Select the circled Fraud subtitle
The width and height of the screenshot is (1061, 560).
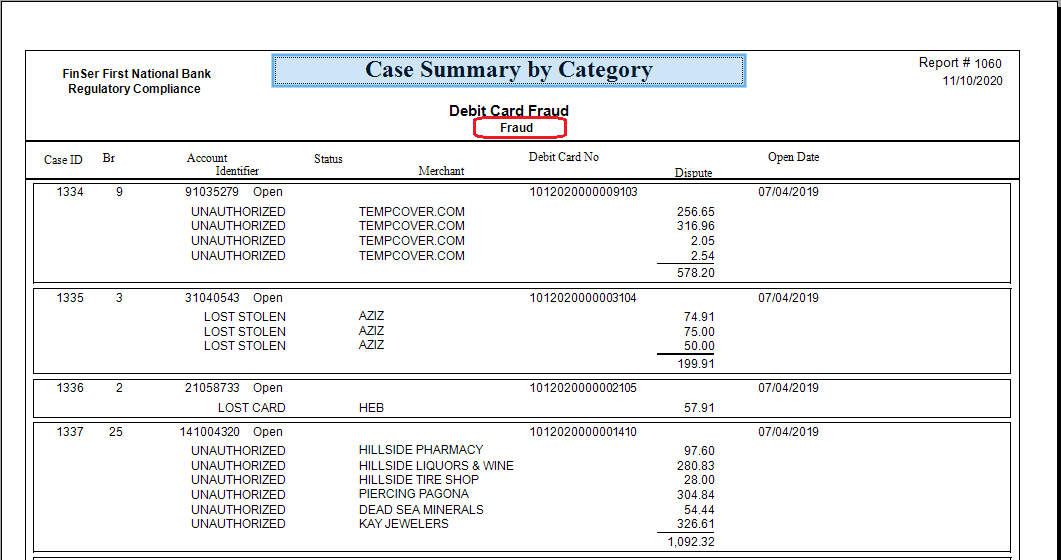pyautogui.click(x=518, y=128)
